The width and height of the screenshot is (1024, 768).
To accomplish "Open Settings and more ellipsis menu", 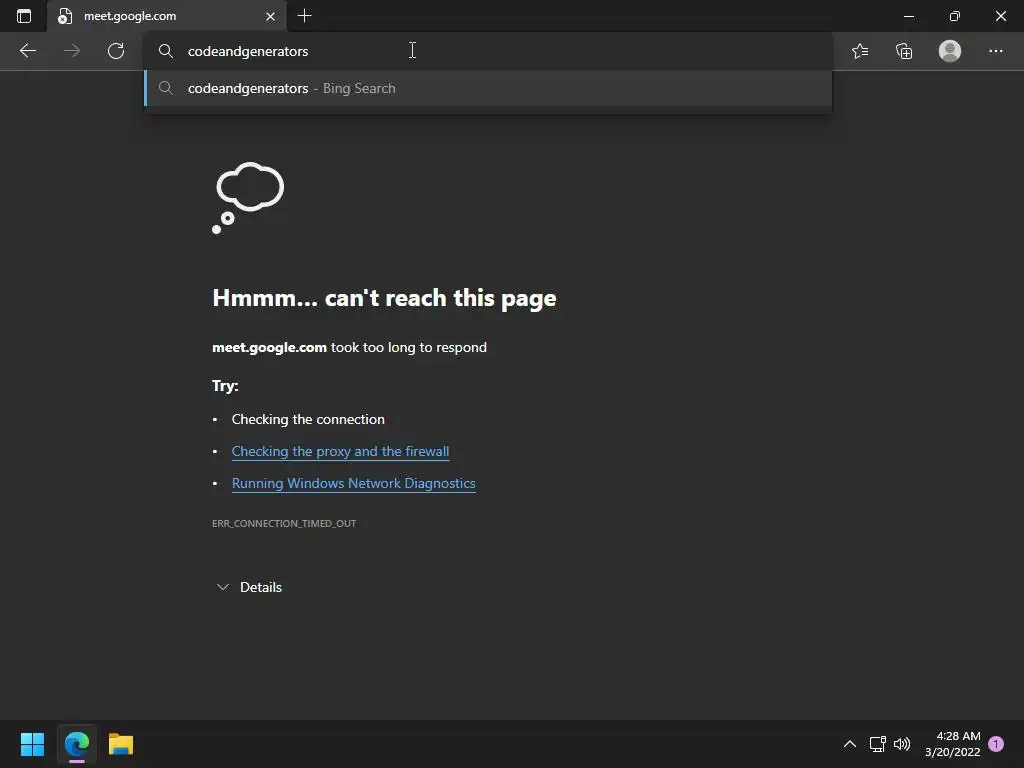I will tap(995, 51).
